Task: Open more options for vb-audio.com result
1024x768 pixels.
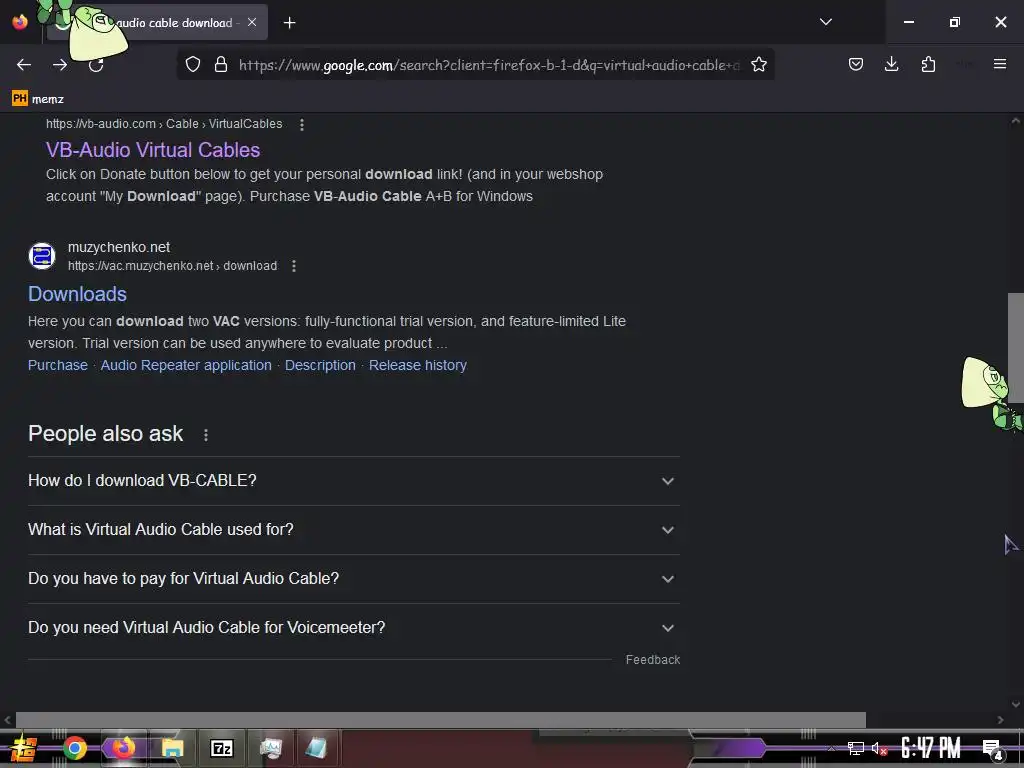Action: (x=302, y=124)
